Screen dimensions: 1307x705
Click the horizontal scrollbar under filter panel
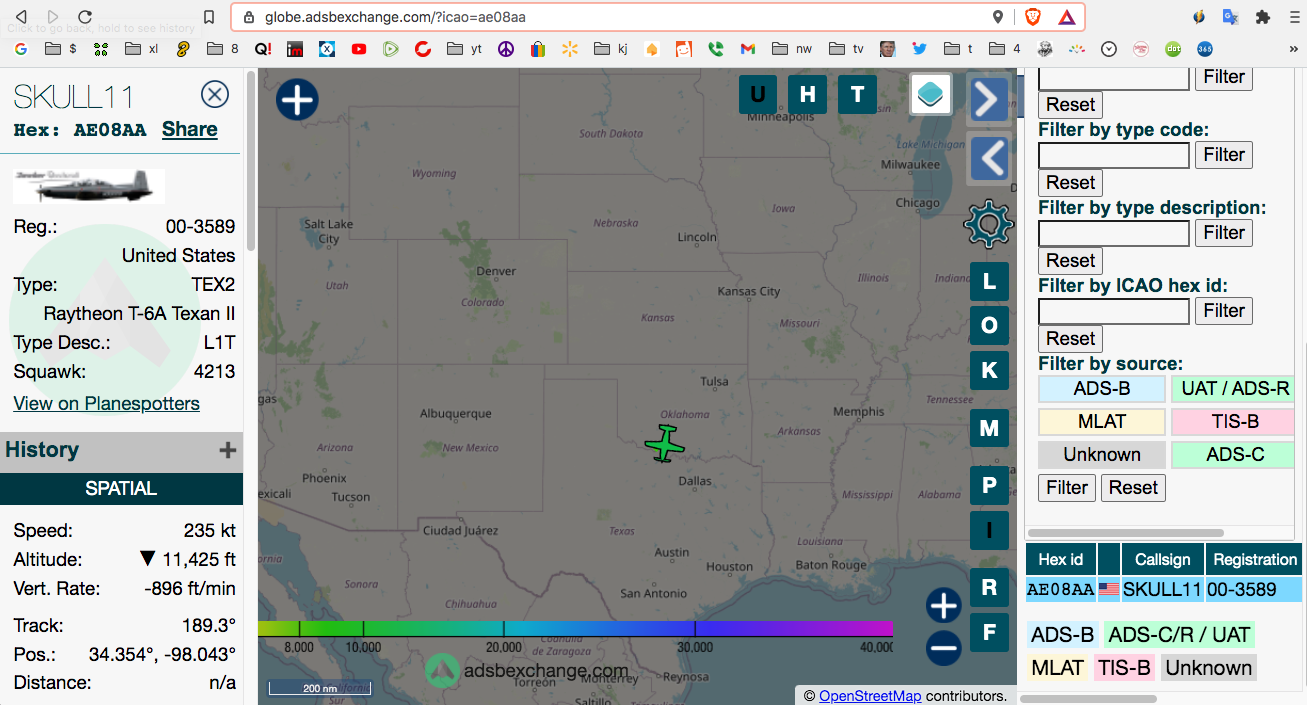pyautogui.click(x=1126, y=533)
